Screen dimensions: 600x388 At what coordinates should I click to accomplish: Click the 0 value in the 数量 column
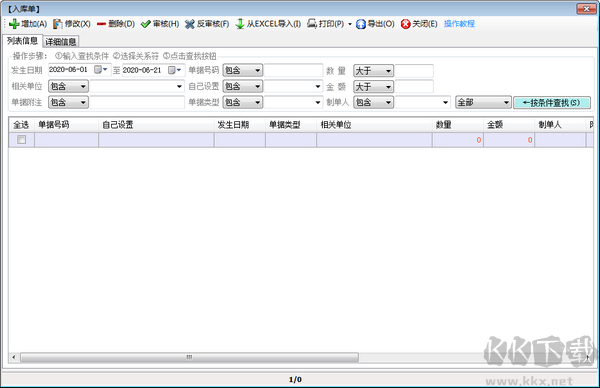pyautogui.click(x=478, y=140)
